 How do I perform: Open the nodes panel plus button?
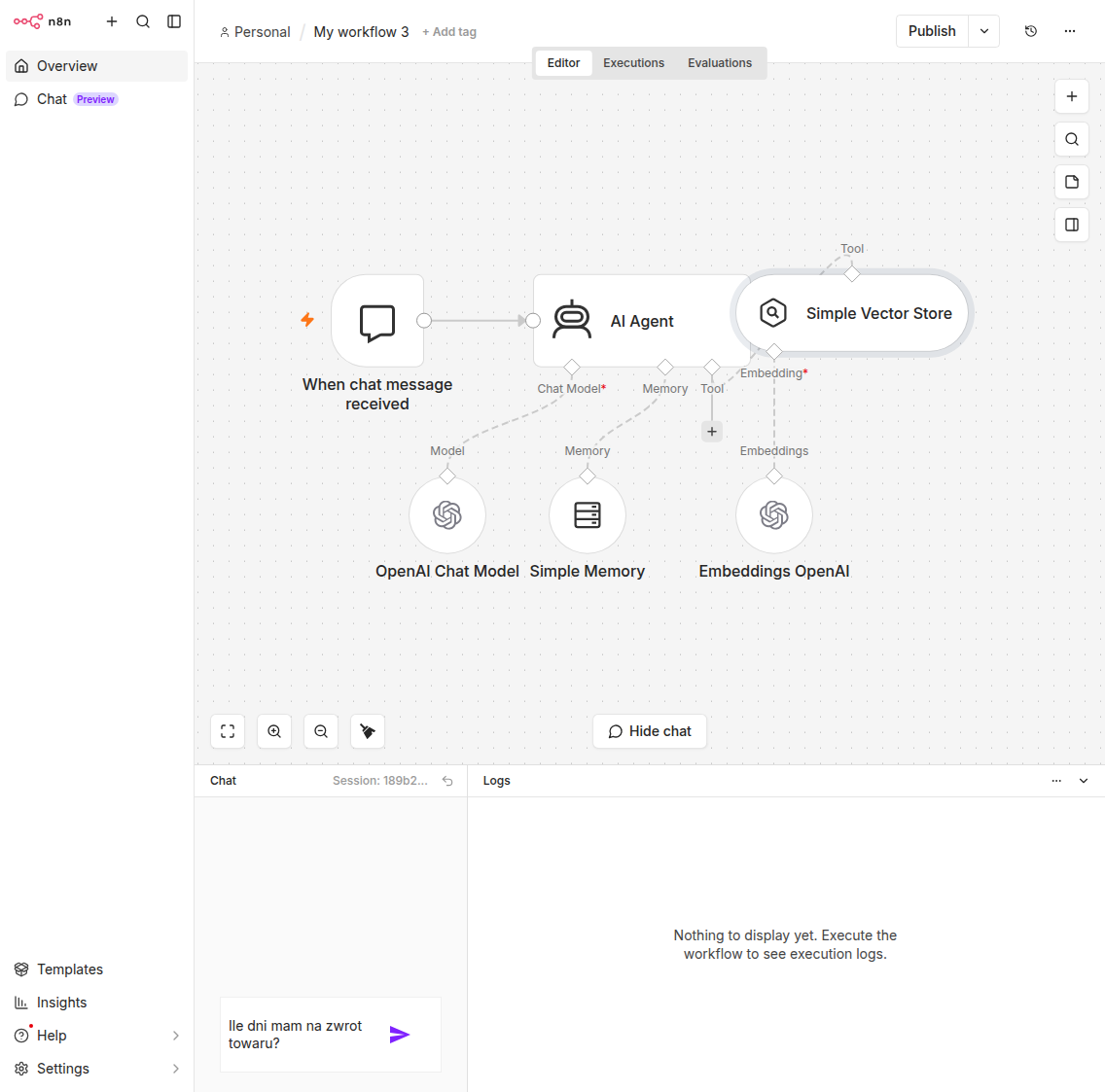(x=1071, y=96)
